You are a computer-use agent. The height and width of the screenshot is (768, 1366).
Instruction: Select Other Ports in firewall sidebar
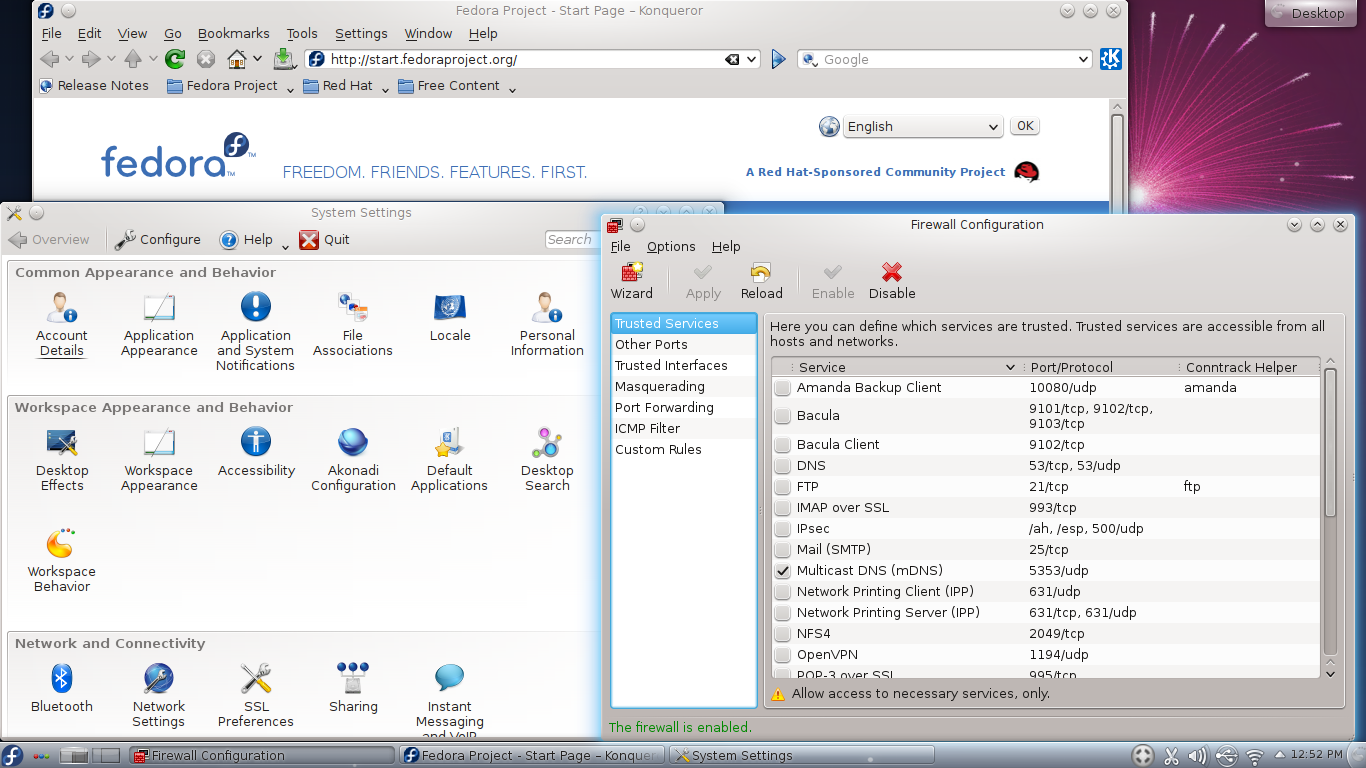[683, 345]
